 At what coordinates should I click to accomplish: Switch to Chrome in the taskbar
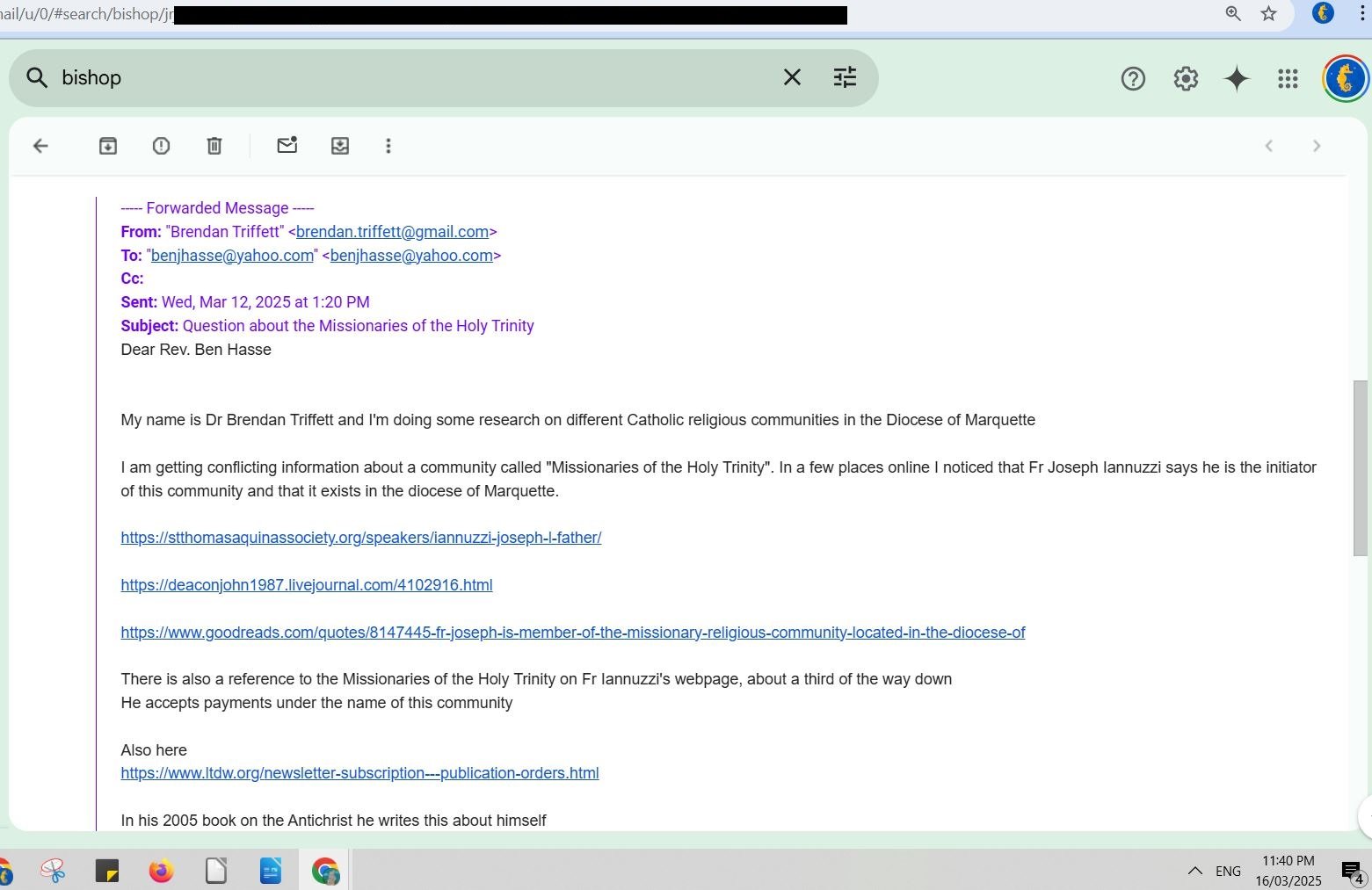click(x=325, y=871)
